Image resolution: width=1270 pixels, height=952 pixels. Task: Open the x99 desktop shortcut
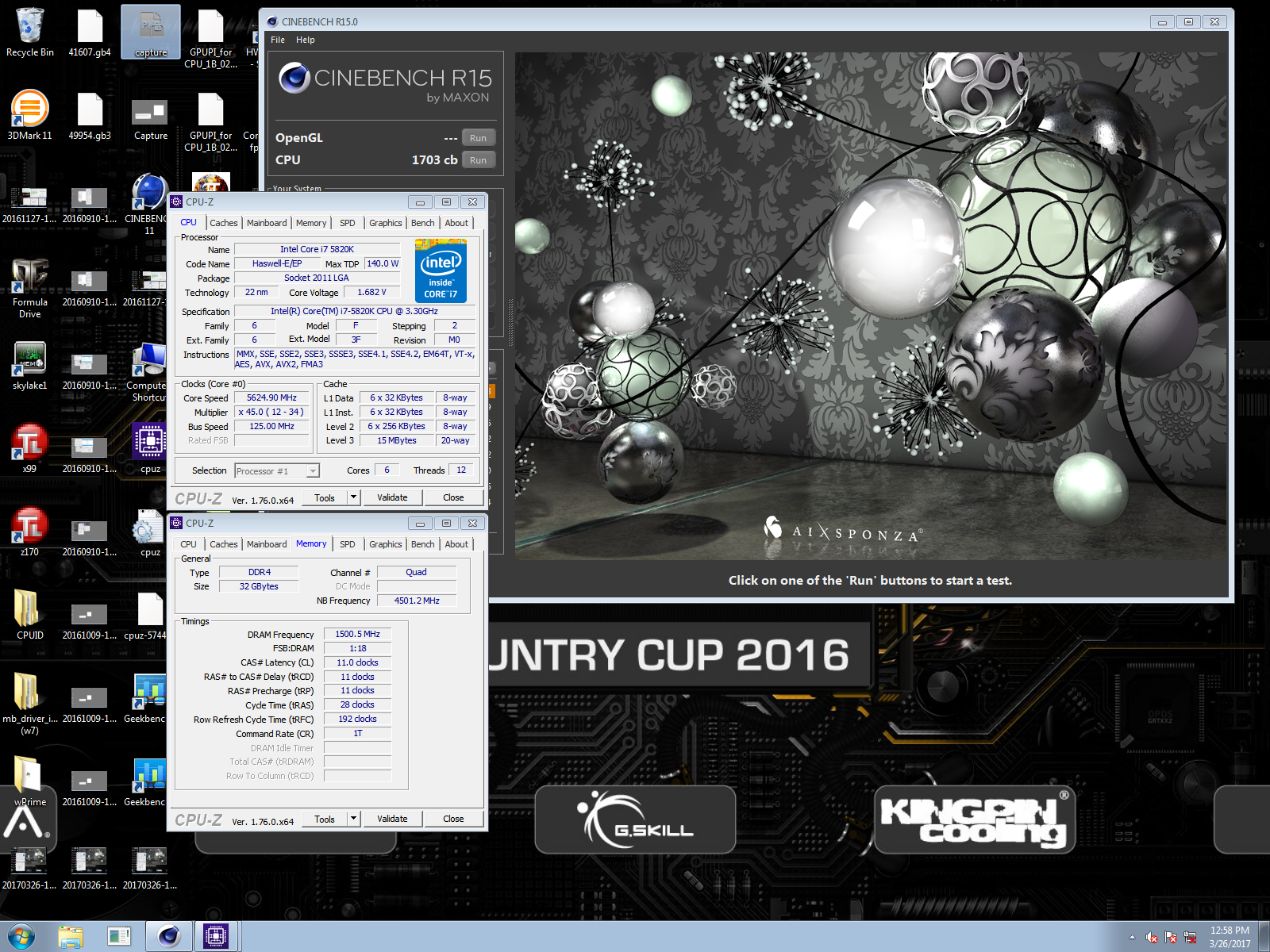click(29, 448)
